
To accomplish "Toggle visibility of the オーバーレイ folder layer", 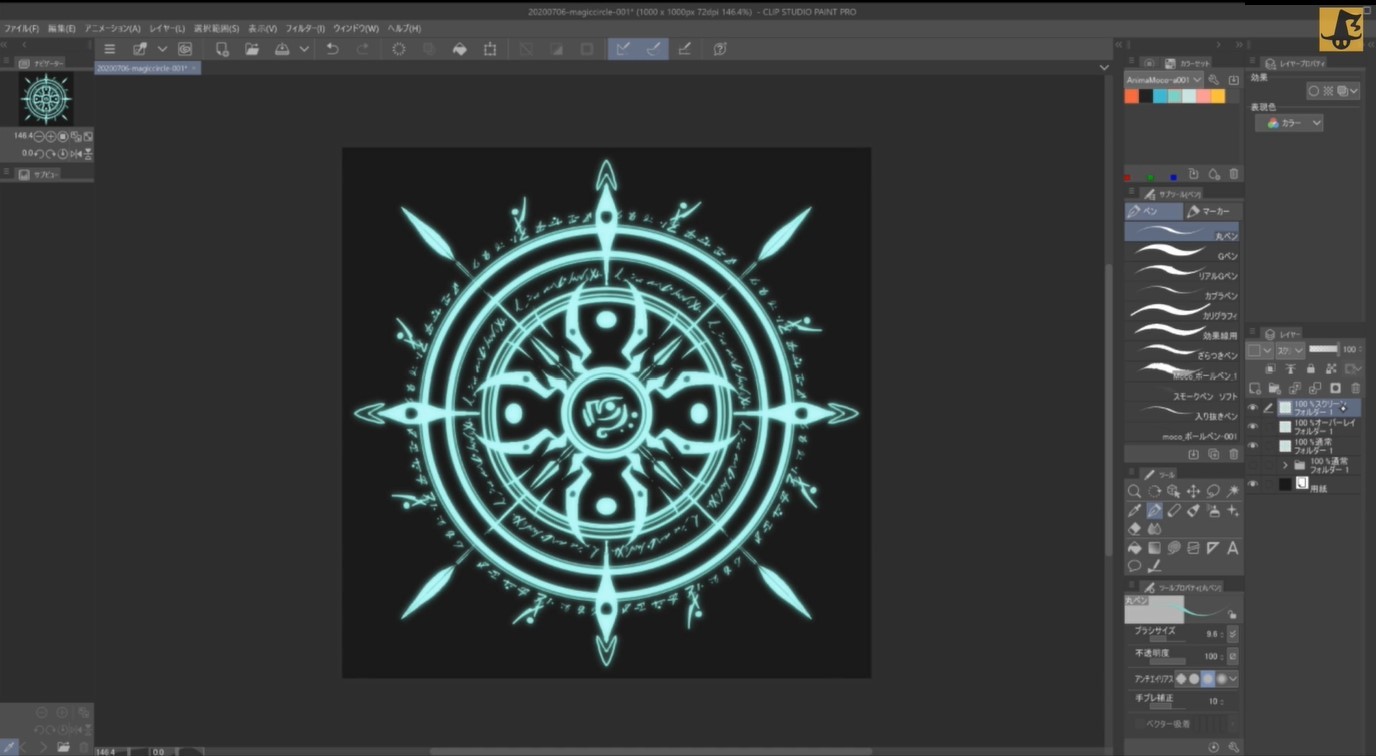I will tap(1252, 426).
